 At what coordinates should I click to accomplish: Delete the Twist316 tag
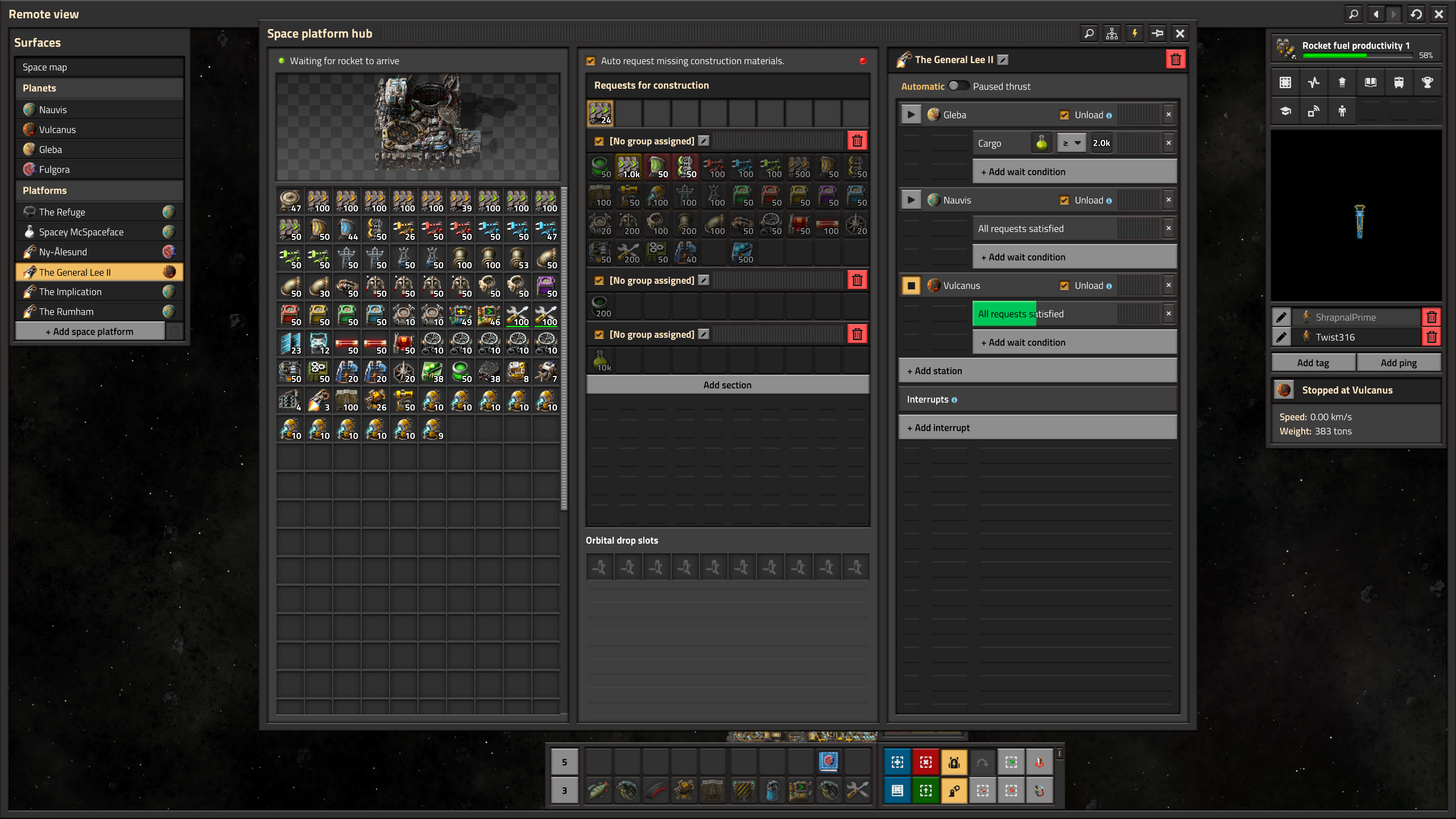(1432, 337)
